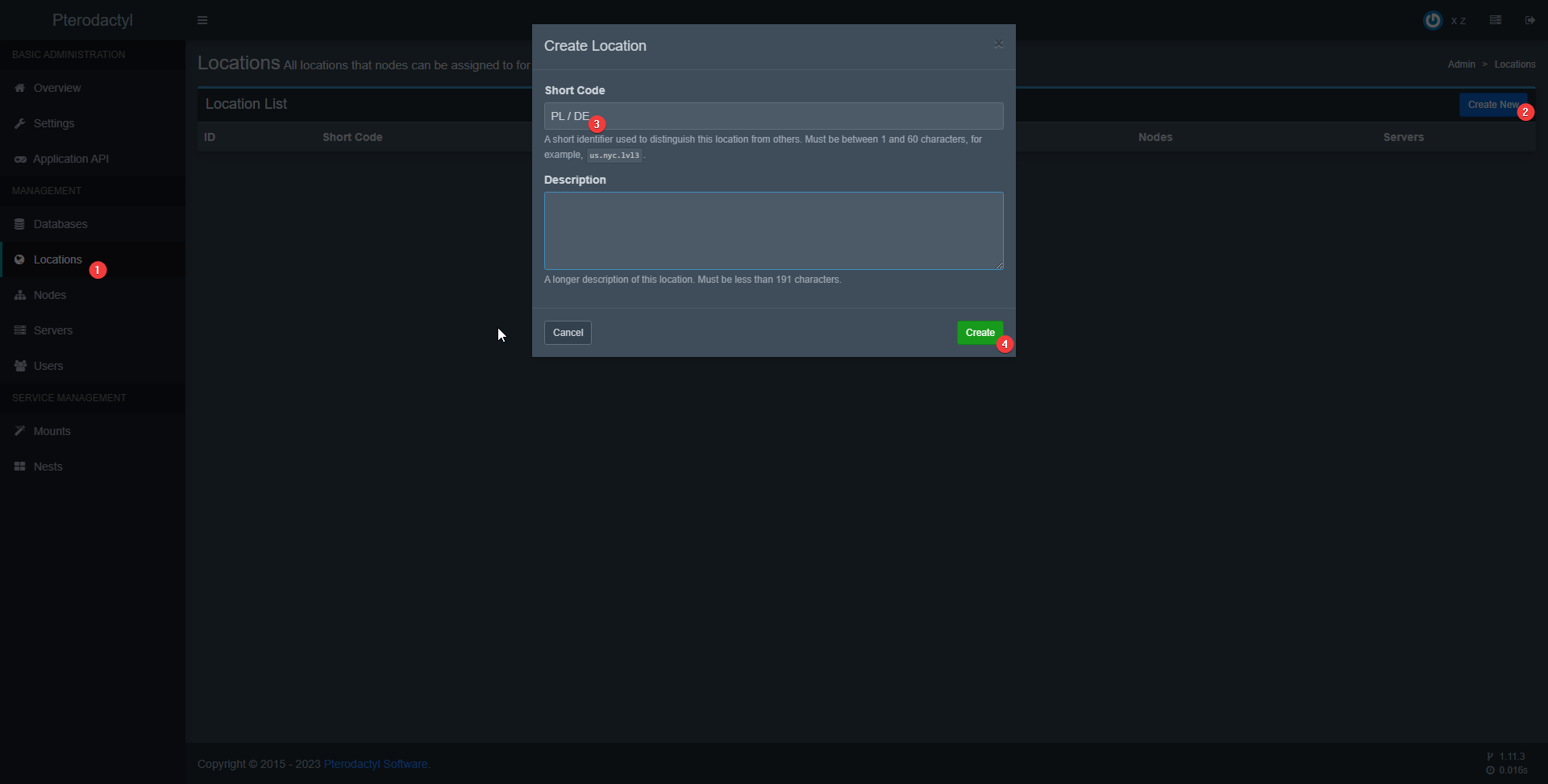Click the Create New button
Image resolution: width=1548 pixels, height=784 pixels.
pos(1492,105)
